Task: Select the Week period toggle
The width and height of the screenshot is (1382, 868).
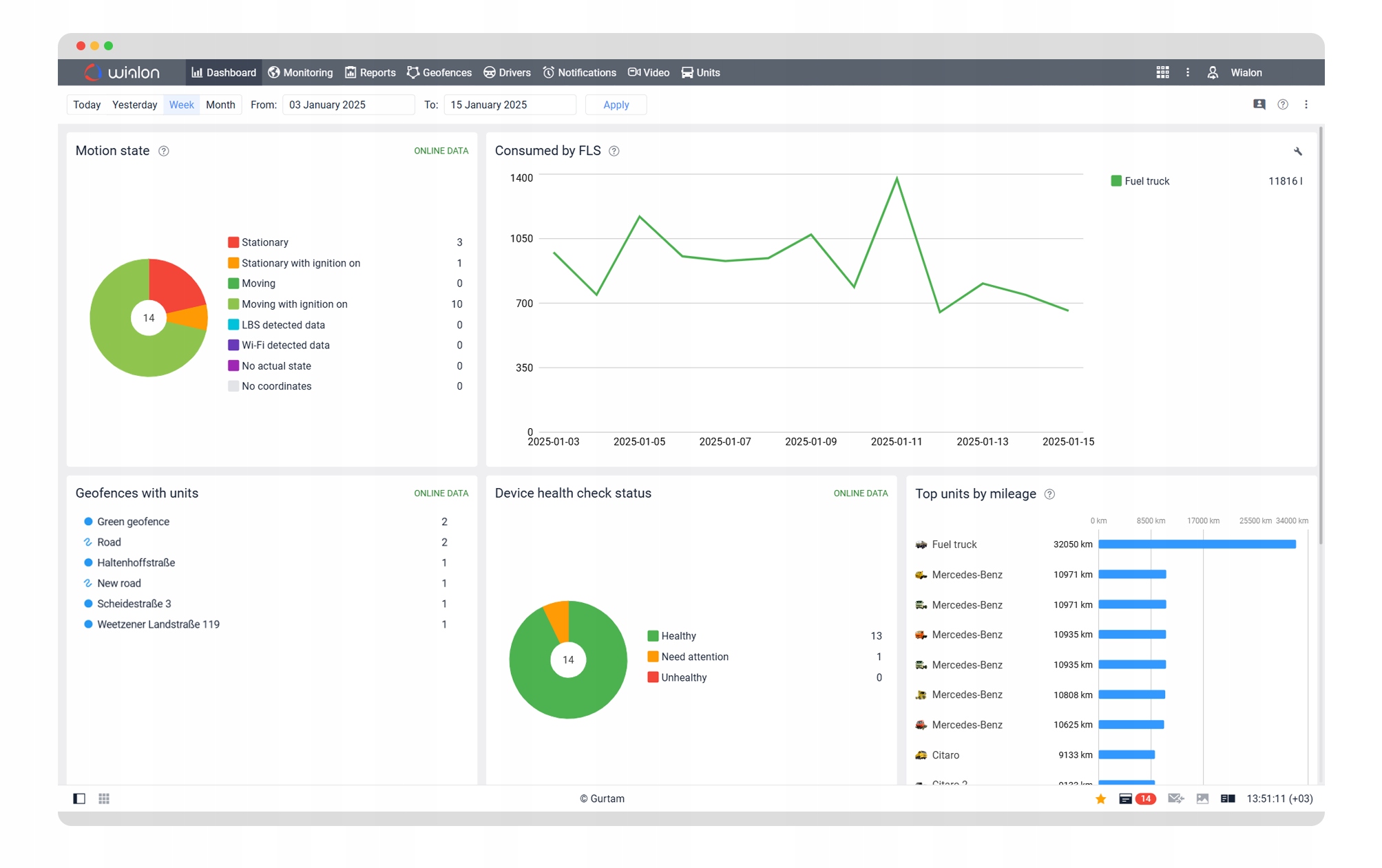Action: pyautogui.click(x=181, y=105)
